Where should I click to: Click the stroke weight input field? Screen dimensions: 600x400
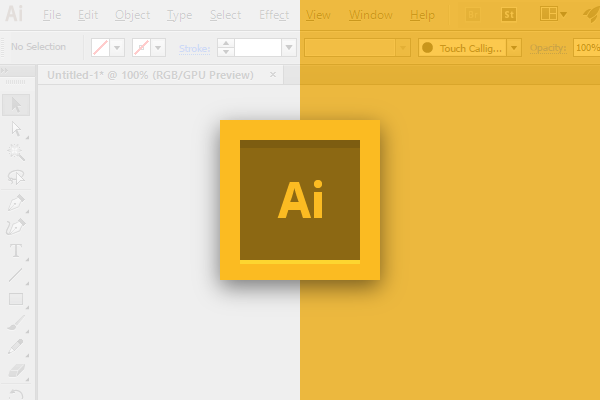coord(258,48)
